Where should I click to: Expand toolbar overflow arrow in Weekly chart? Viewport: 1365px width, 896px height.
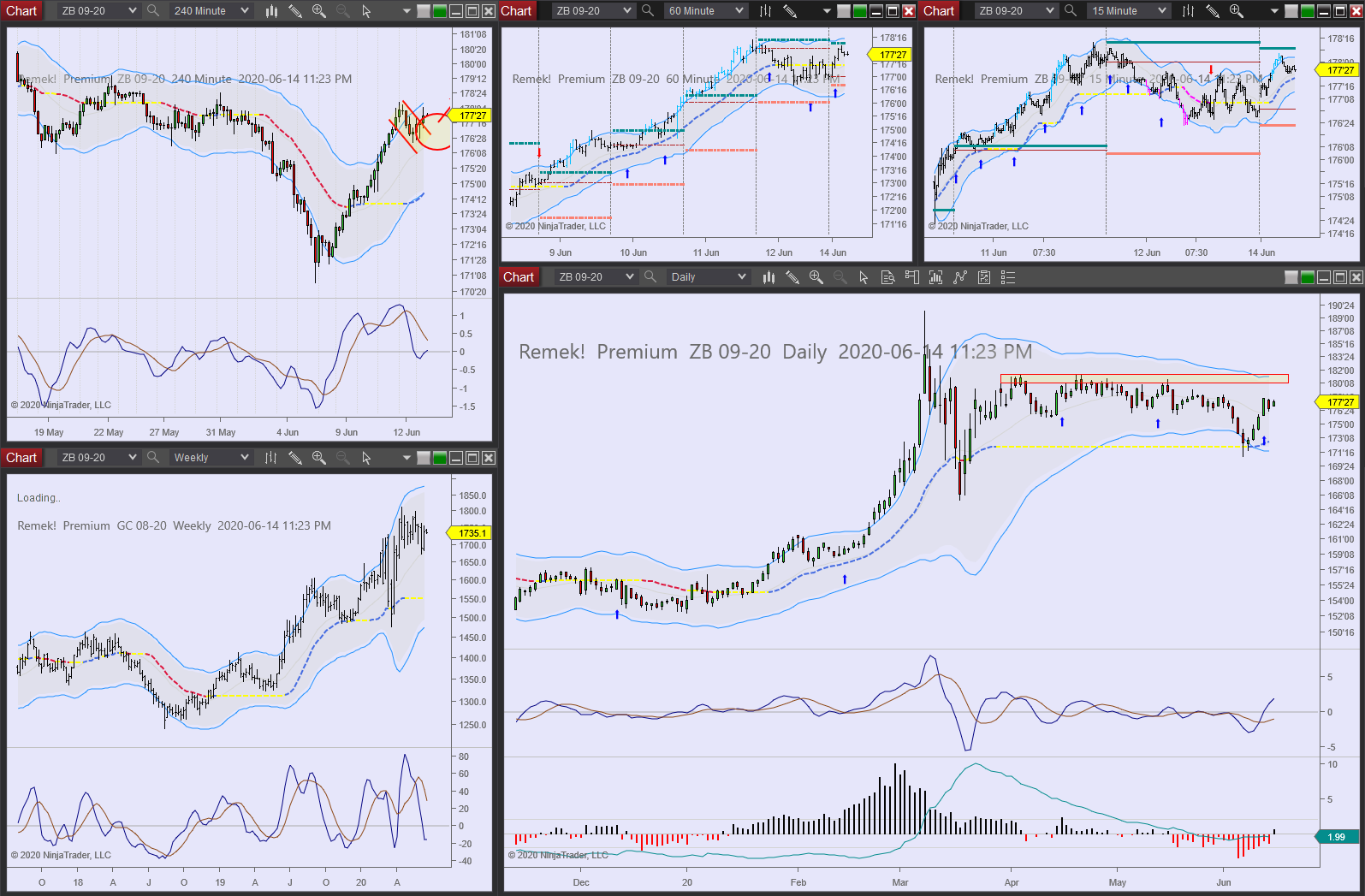pyautogui.click(x=406, y=459)
